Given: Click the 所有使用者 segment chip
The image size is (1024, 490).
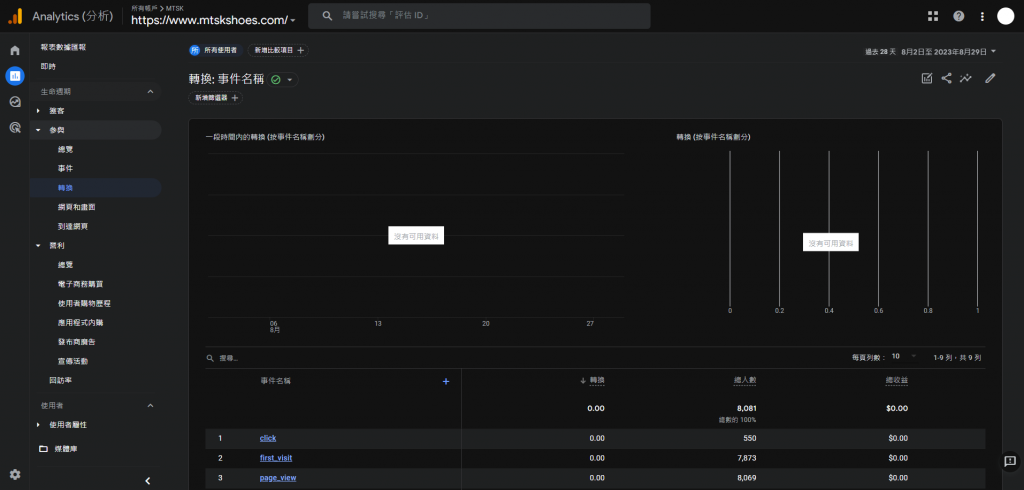Looking at the screenshot, I should pos(216,50).
